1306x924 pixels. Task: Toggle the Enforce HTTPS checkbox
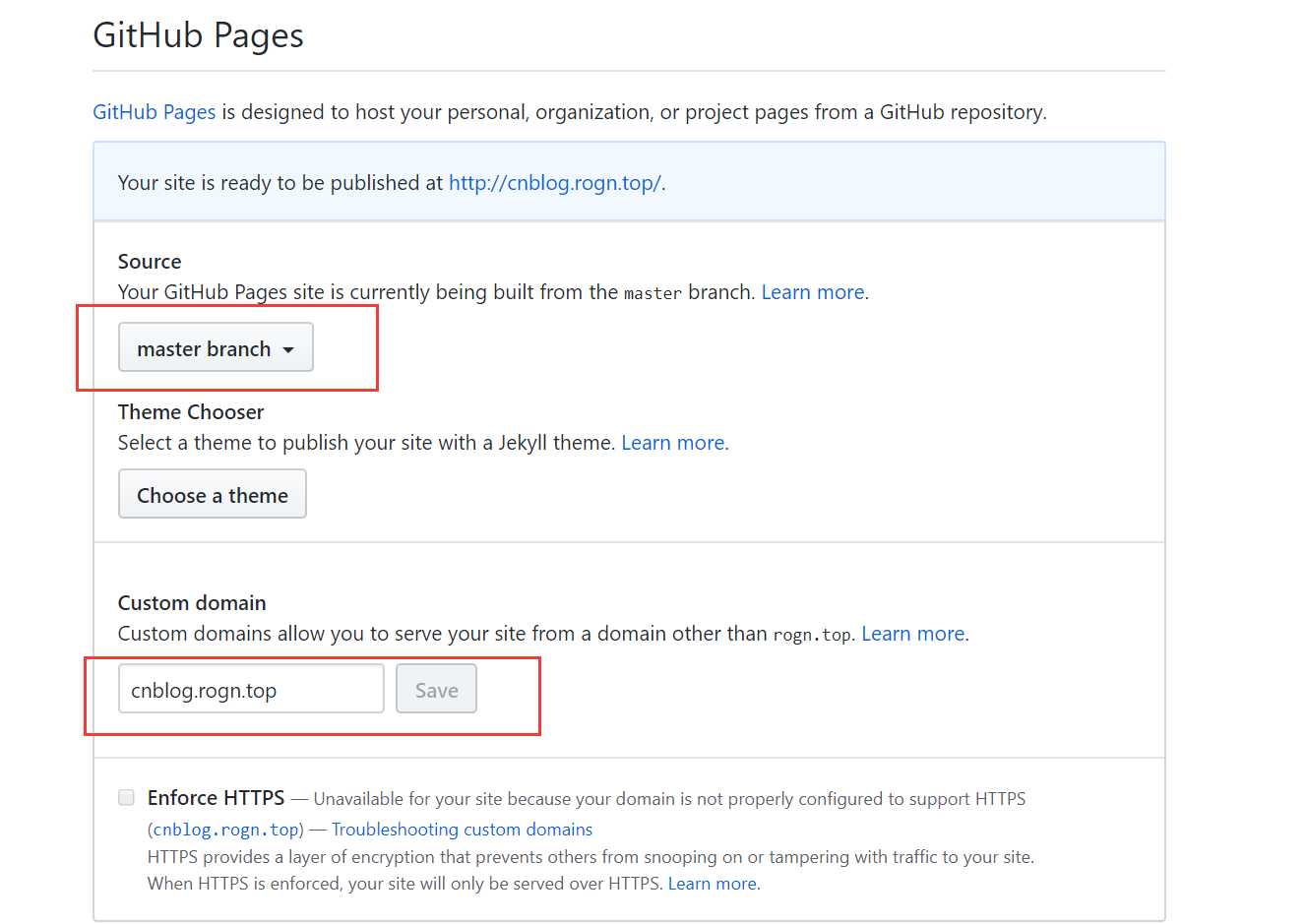126,797
